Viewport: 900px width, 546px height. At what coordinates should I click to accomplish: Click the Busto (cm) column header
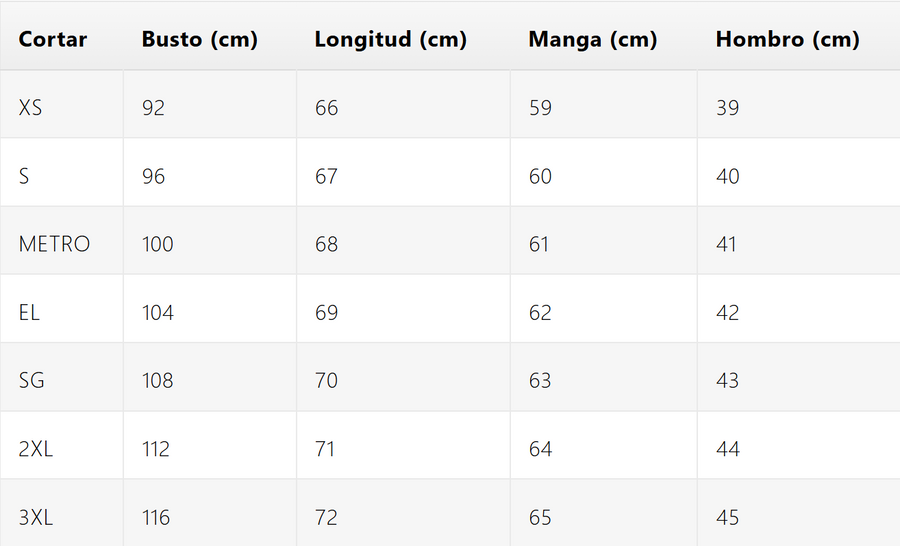200,40
